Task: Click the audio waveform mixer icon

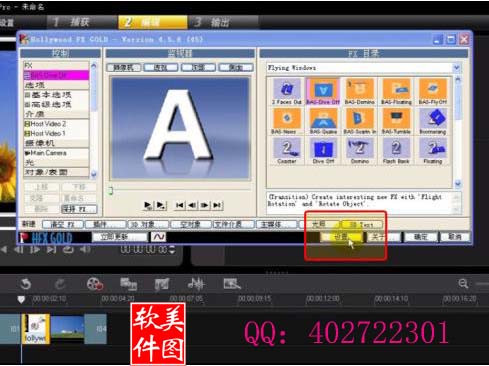Action: point(196,284)
